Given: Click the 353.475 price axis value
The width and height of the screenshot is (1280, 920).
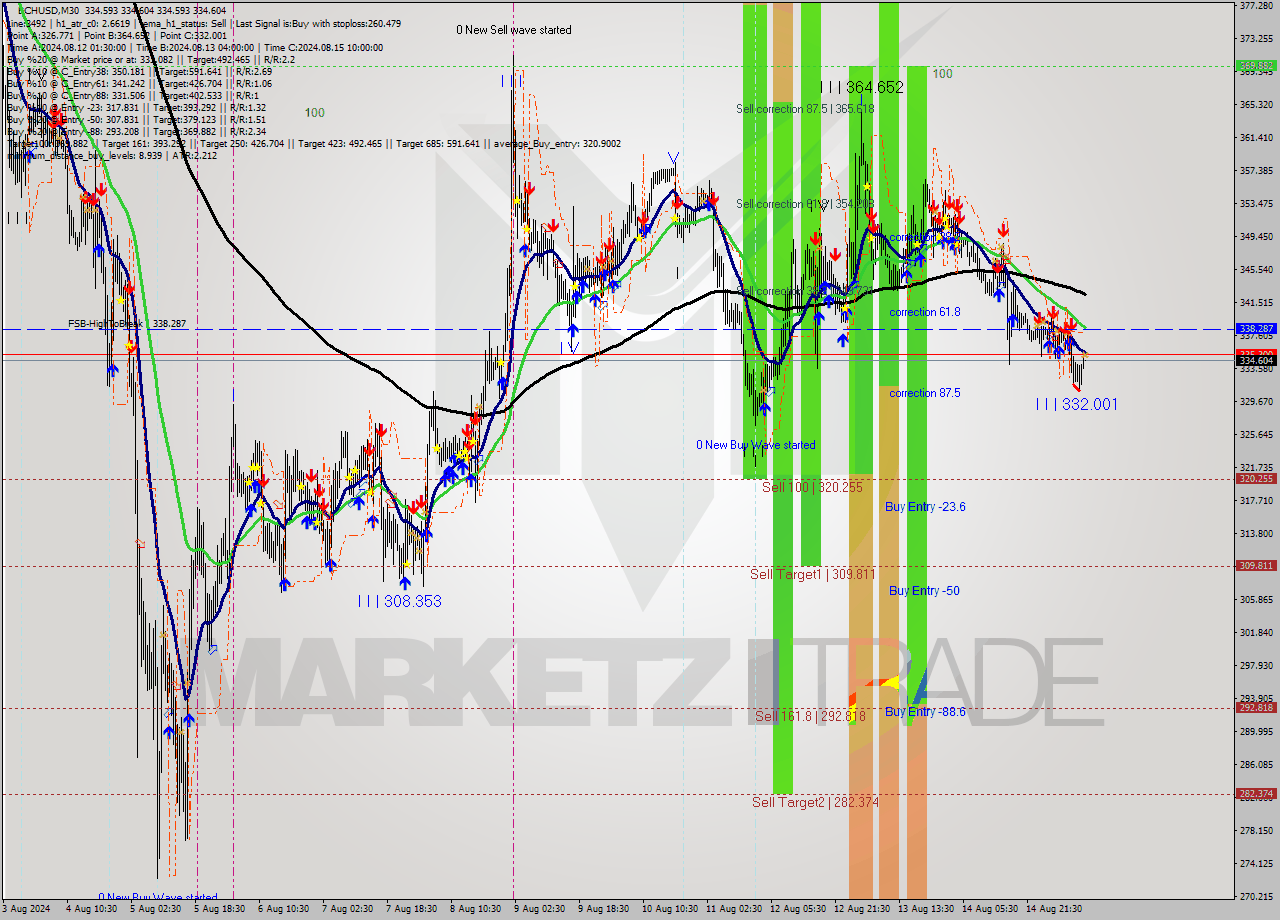Looking at the screenshot, I should click(1256, 203).
